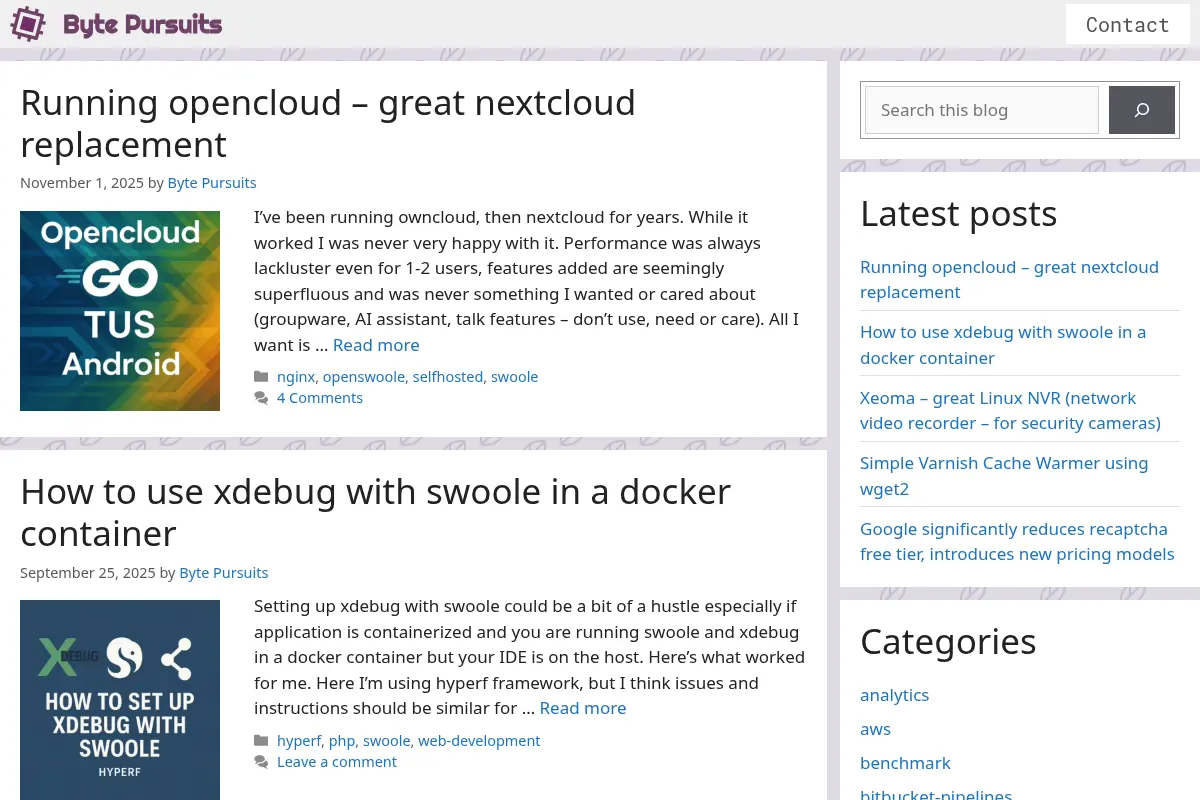Open the Contact menu item

point(1127,24)
